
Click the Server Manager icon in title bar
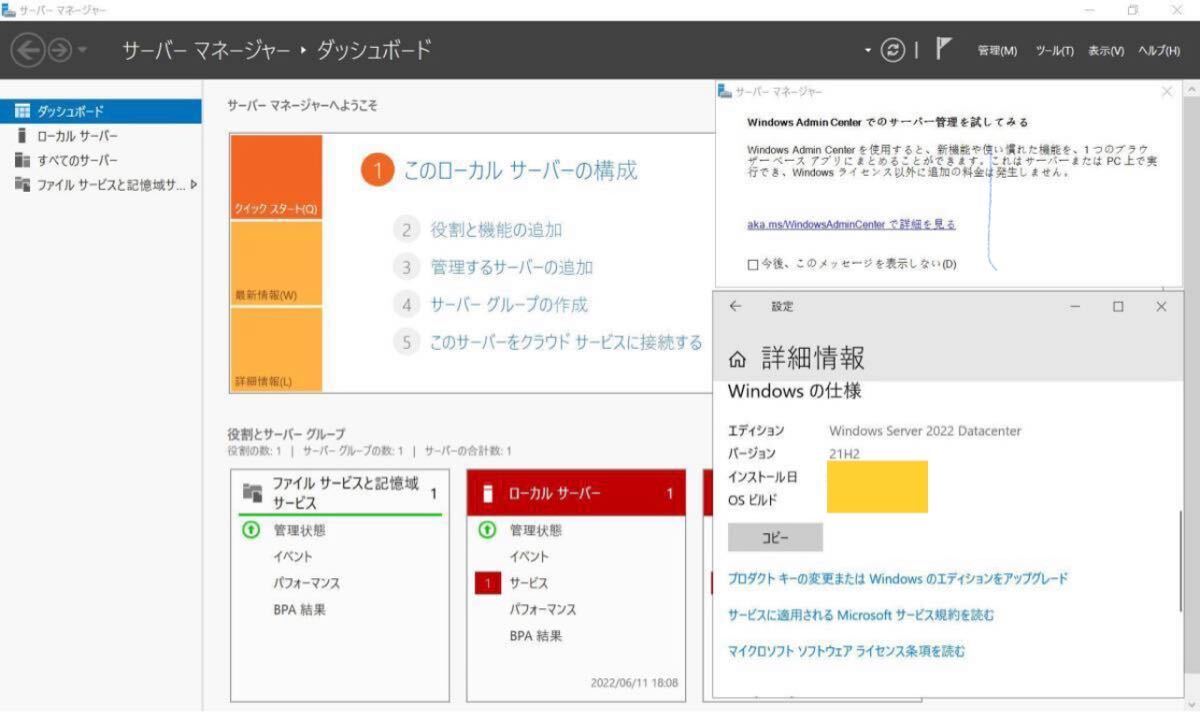[x=8, y=8]
